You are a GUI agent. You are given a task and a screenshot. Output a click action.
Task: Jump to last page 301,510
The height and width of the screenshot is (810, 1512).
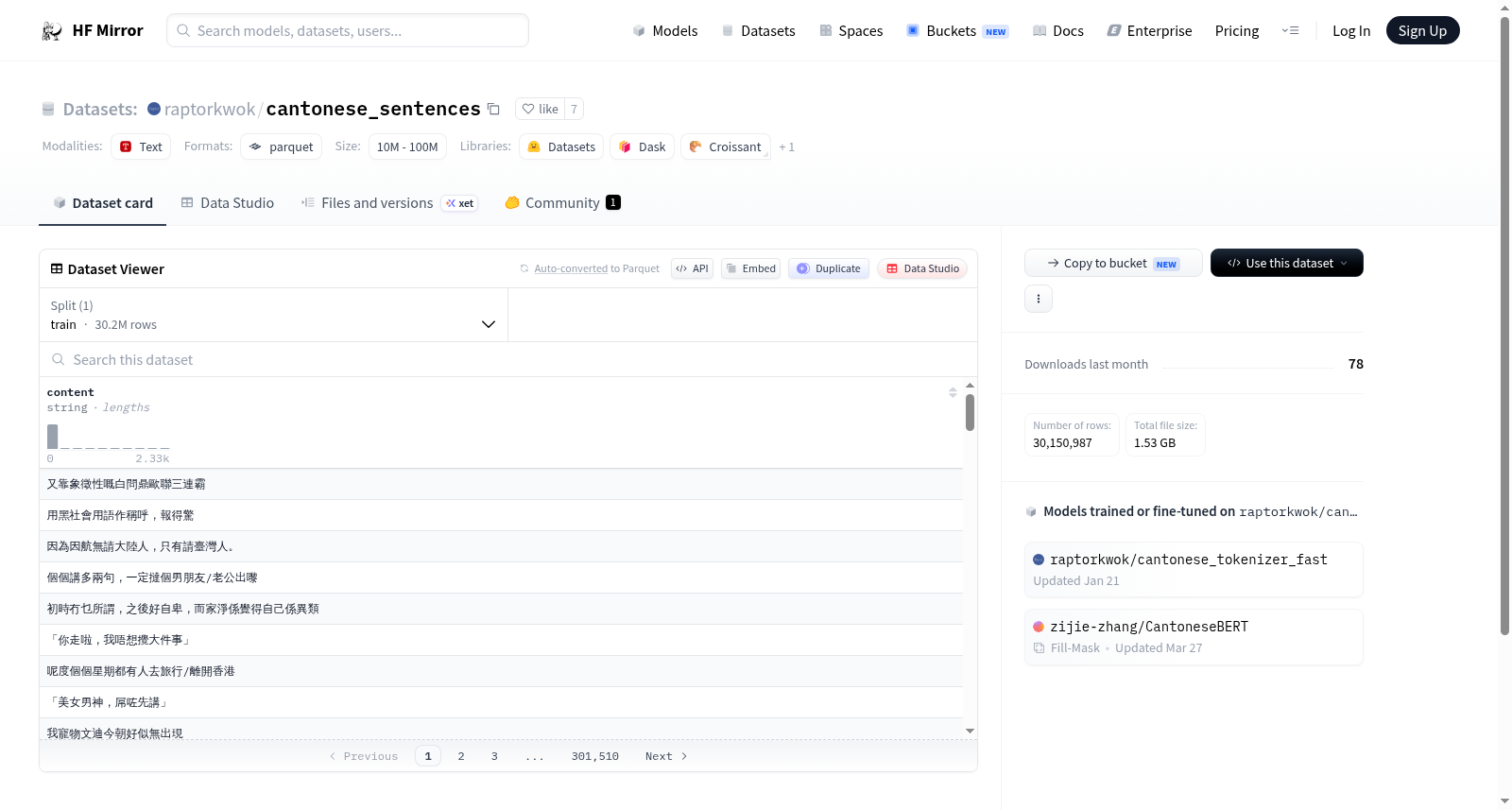tap(595, 757)
